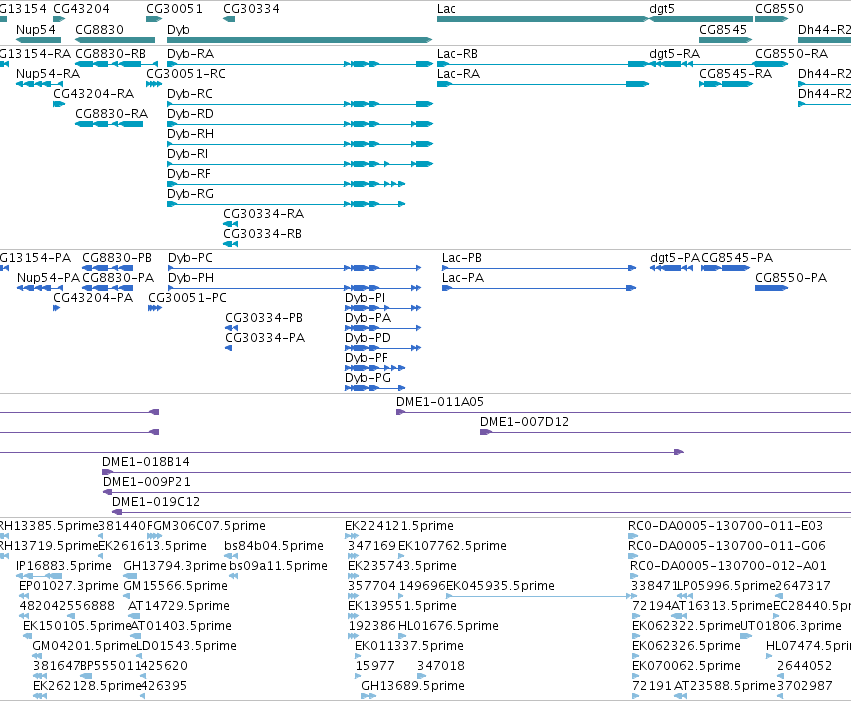851x701 pixels.
Task: Select protein Lac-PA
Action: coord(463,278)
